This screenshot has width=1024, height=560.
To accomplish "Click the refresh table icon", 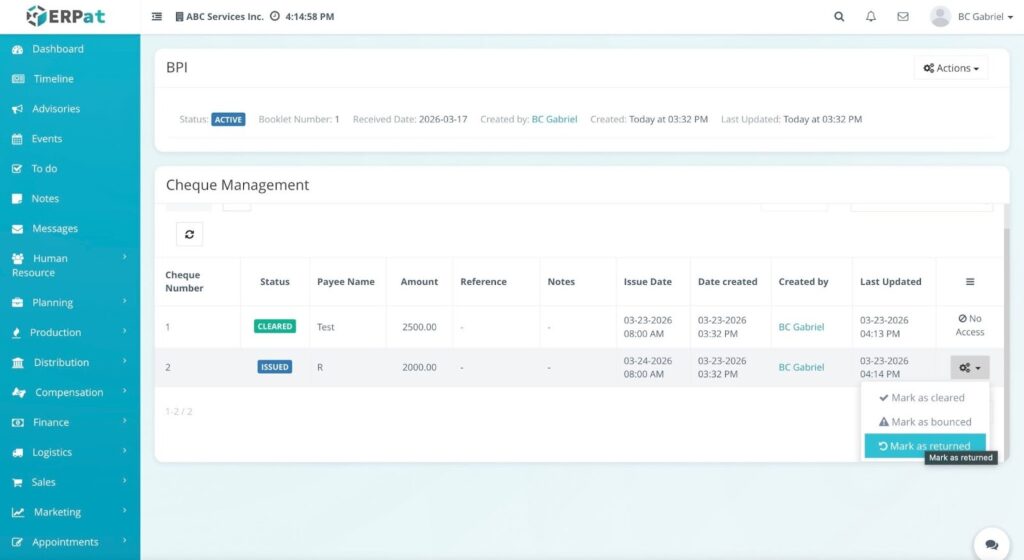I will coord(189,234).
